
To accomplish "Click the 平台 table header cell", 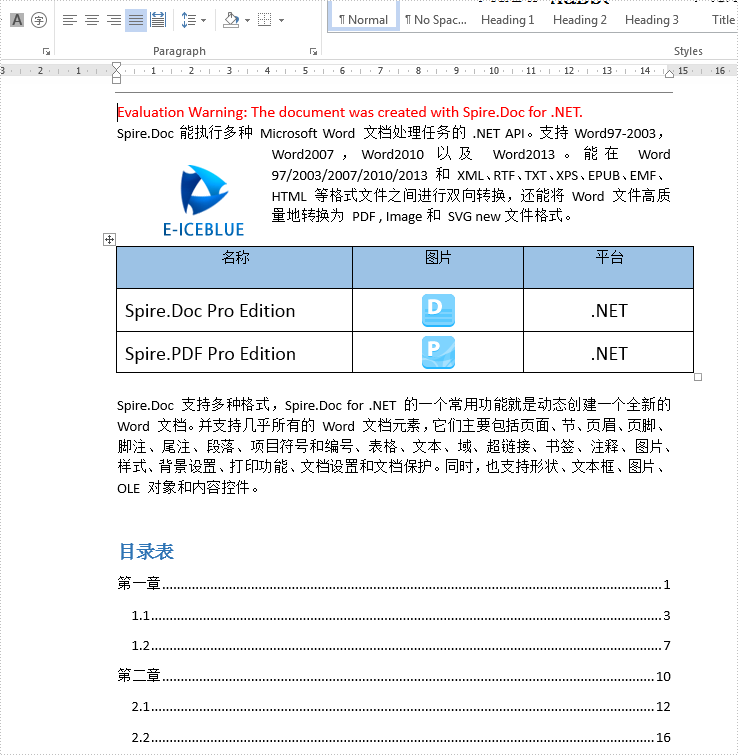I will coord(609,267).
